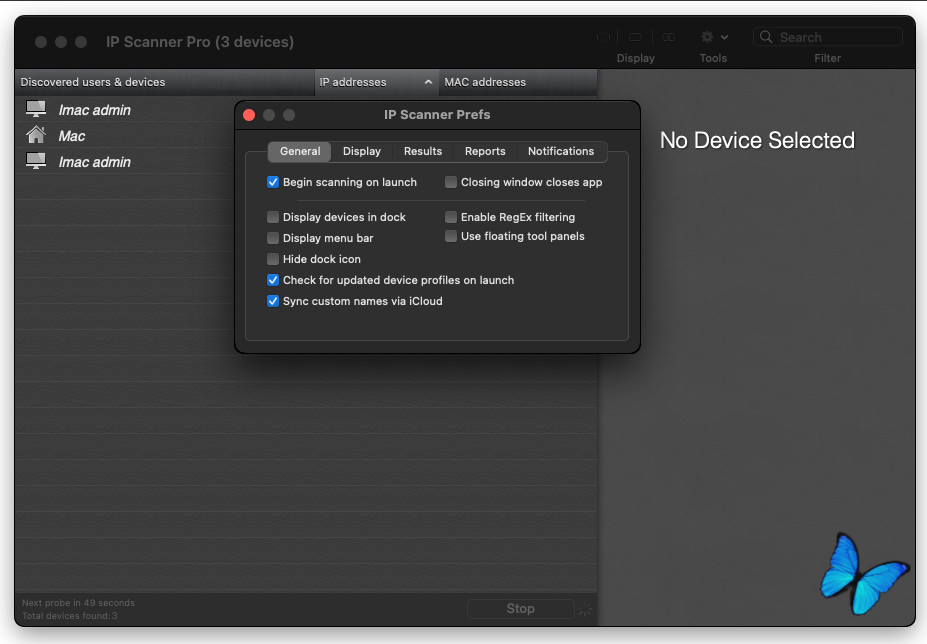Open the Tools gear menu
927x644 pixels.
tap(714, 37)
